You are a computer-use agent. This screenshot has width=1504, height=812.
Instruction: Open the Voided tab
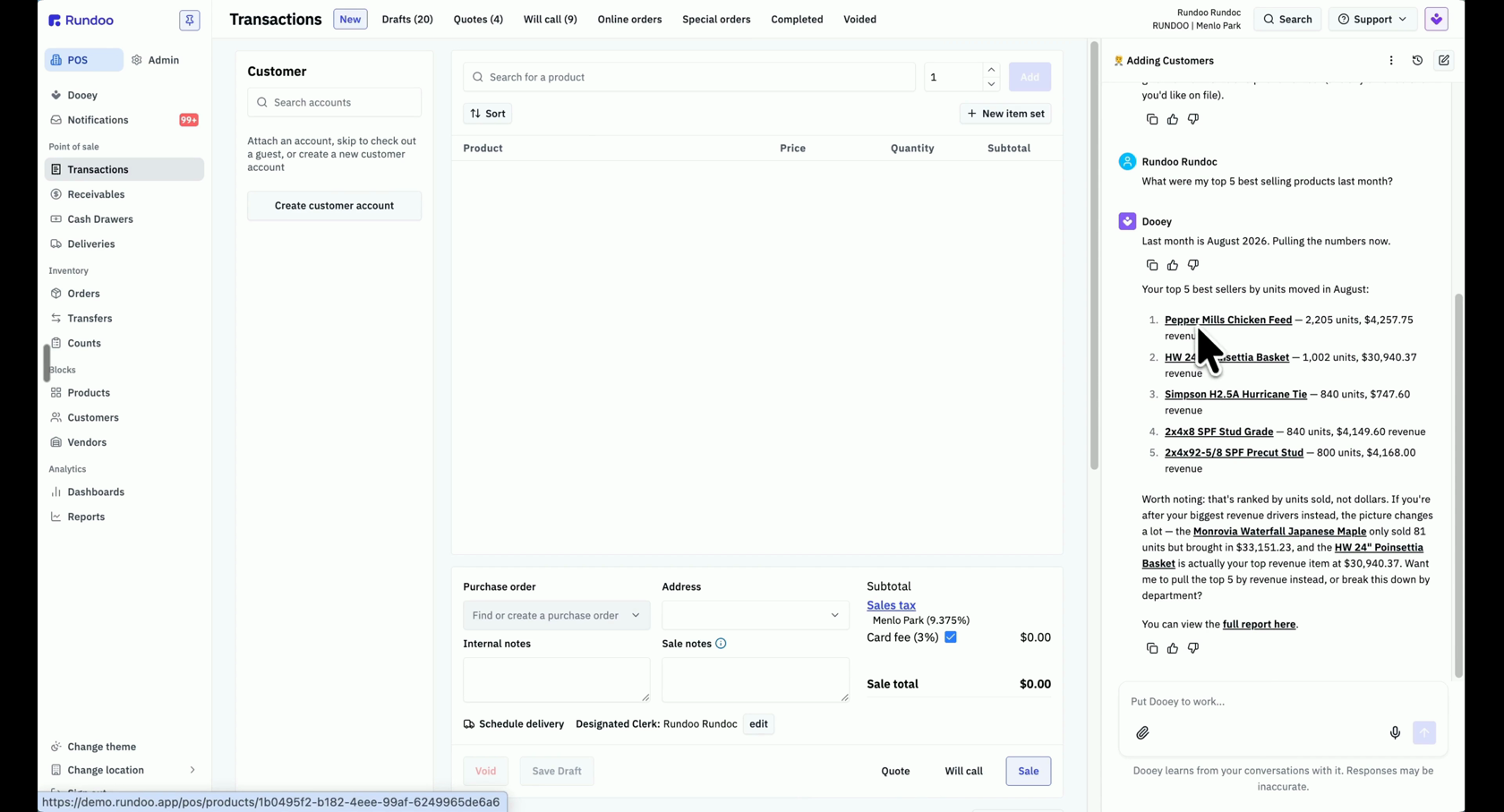(859, 19)
